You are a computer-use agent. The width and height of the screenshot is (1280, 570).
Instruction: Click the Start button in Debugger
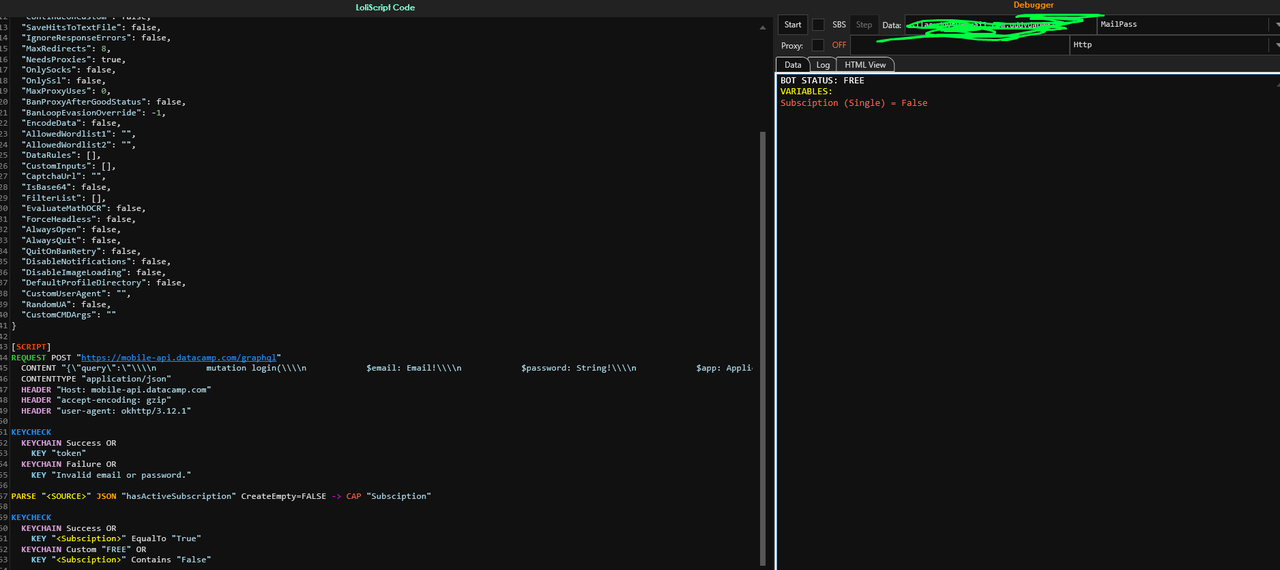pyautogui.click(x=793, y=24)
